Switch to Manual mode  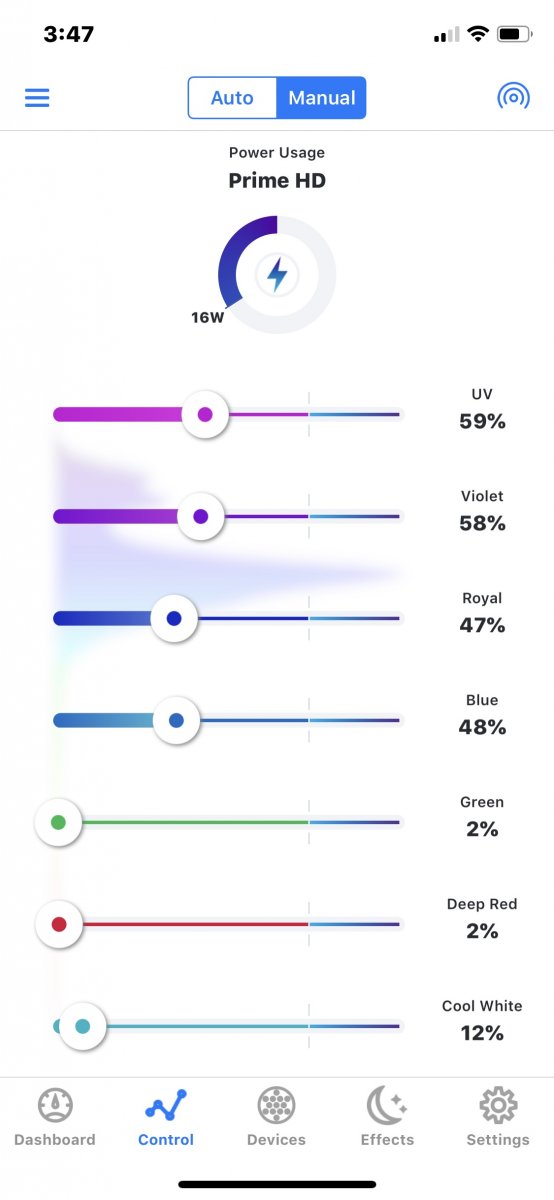point(322,98)
